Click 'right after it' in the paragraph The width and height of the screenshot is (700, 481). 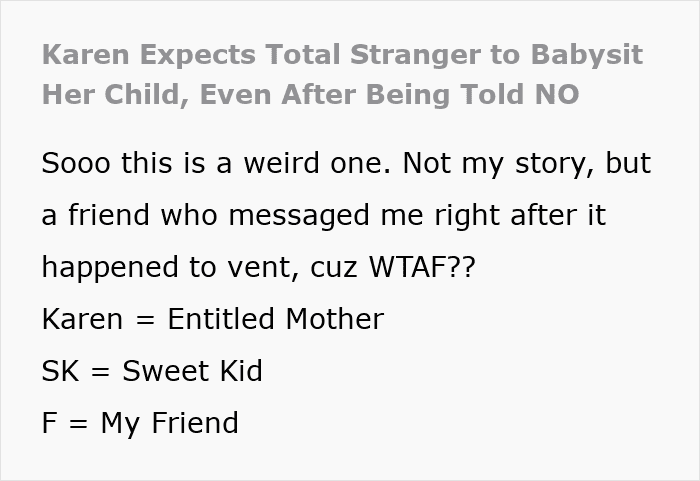[x=520, y=216]
